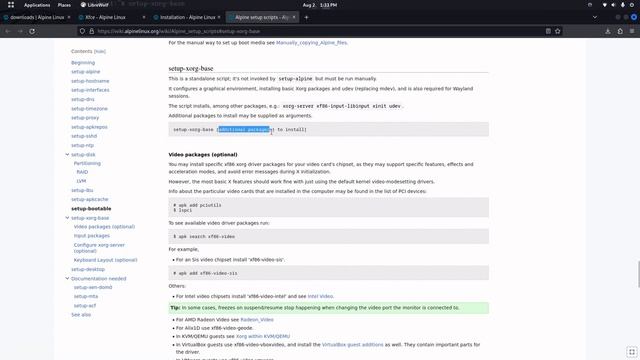This screenshot has height=360, width=640.
Task: Click the tracking protection shield icon
Action: (82, 31)
